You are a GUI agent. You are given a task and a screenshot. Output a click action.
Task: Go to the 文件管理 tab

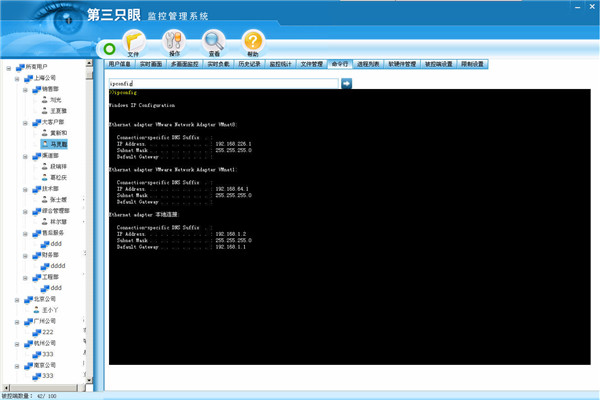click(x=311, y=64)
